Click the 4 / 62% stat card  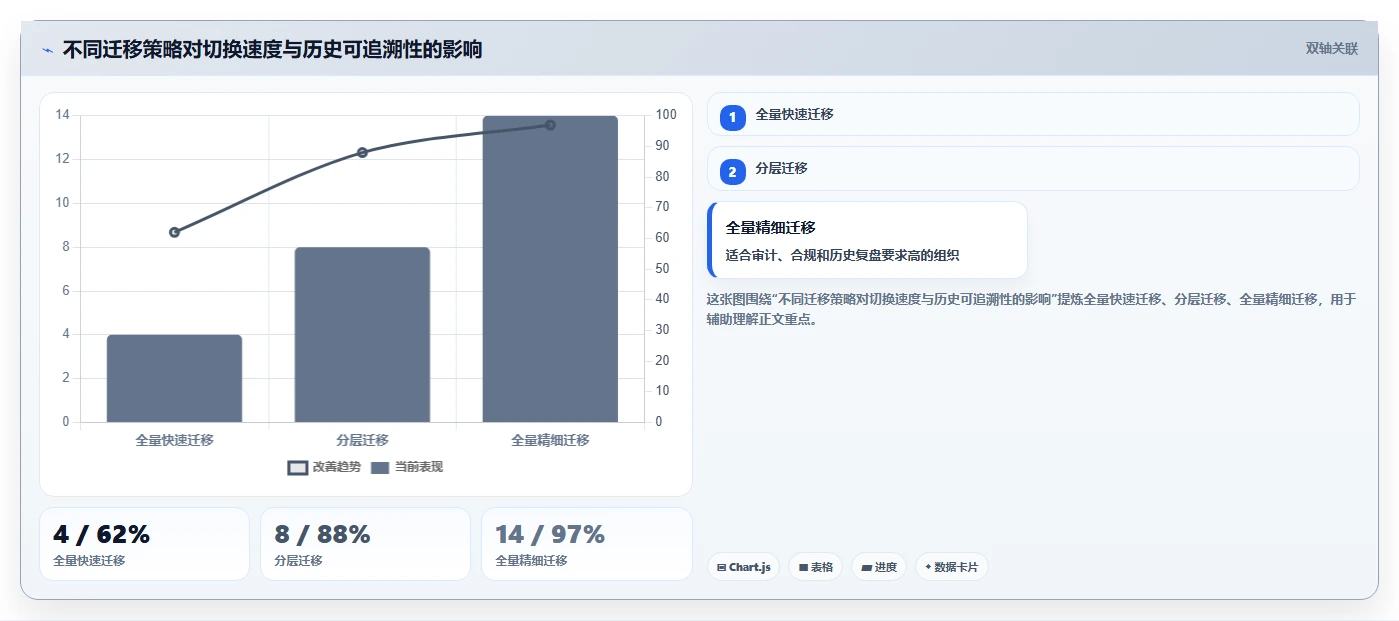(x=144, y=544)
